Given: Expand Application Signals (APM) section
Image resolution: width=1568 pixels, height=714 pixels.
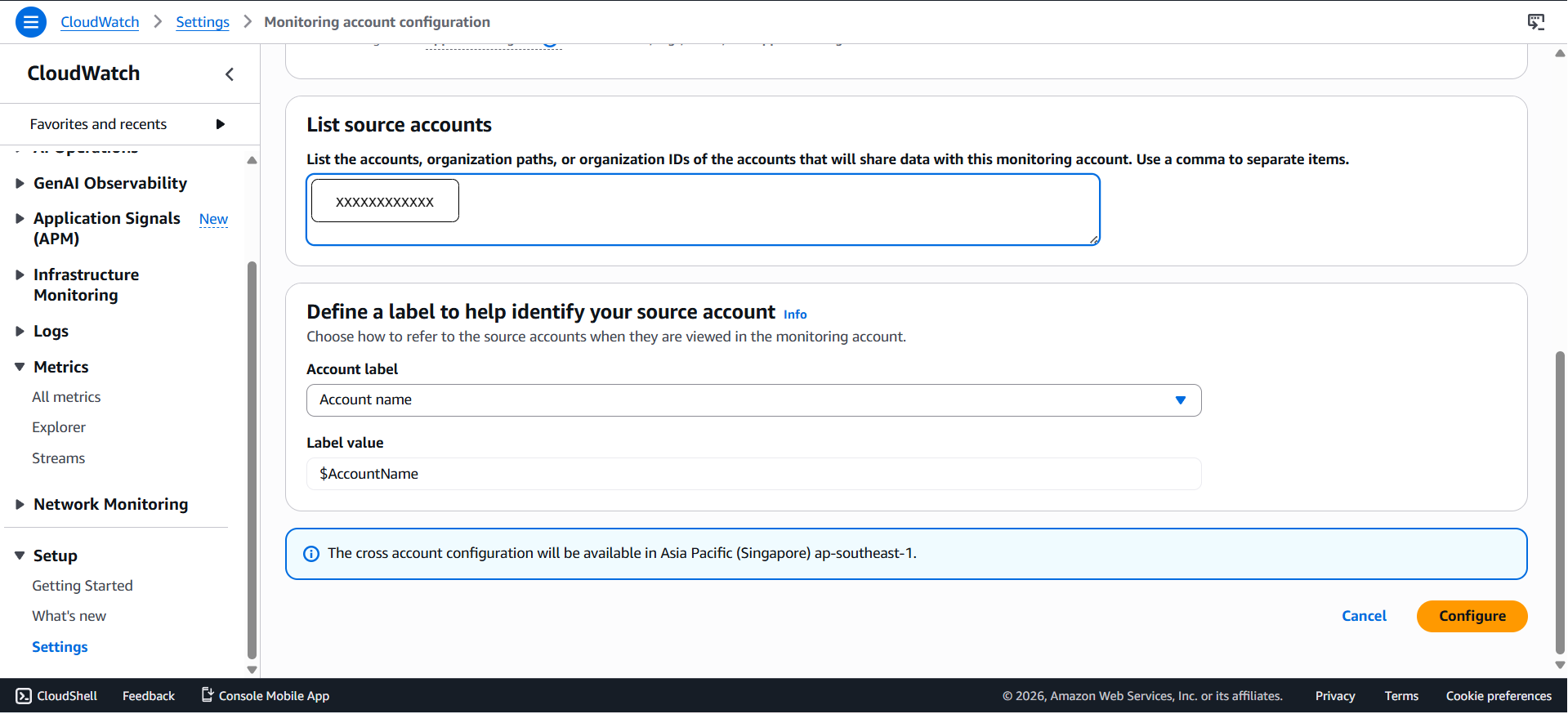Looking at the screenshot, I should pos(20,219).
